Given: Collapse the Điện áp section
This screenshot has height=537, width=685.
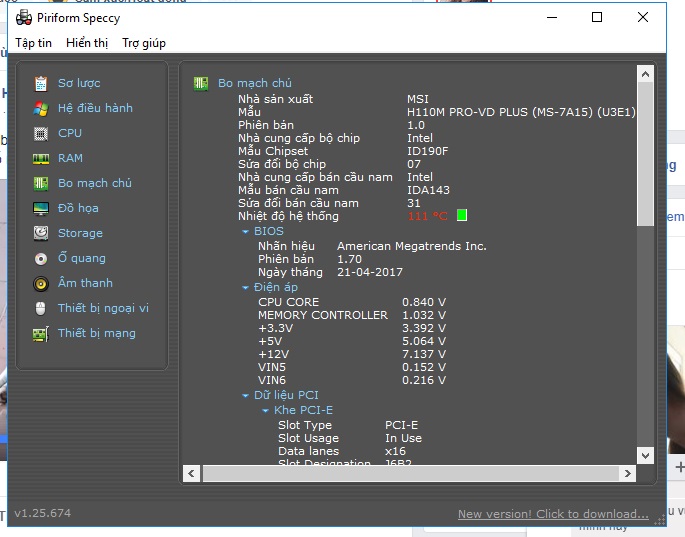Looking at the screenshot, I should [246, 288].
